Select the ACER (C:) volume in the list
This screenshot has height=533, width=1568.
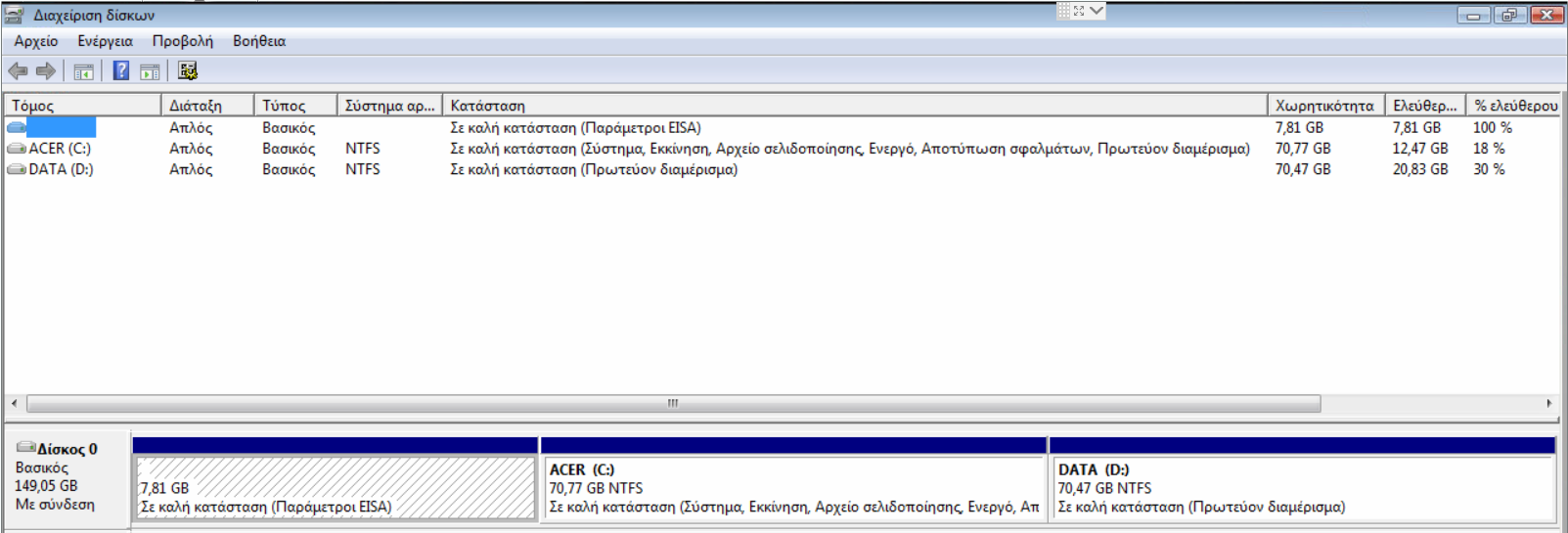tap(60, 149)
